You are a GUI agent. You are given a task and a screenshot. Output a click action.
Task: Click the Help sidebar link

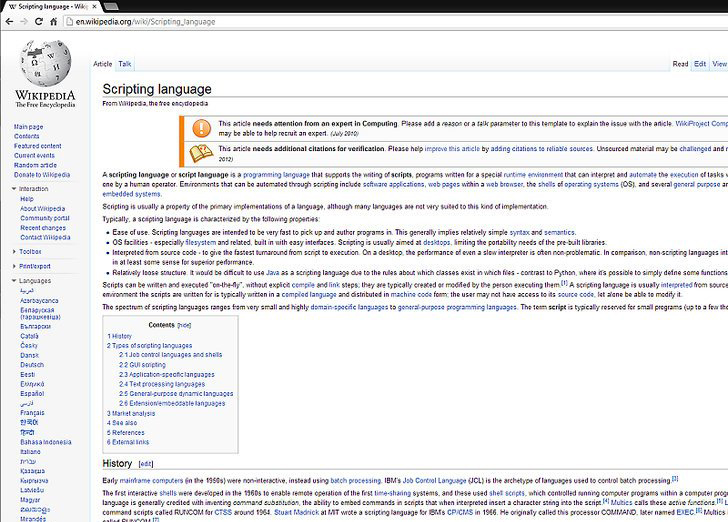coord(26,199)
